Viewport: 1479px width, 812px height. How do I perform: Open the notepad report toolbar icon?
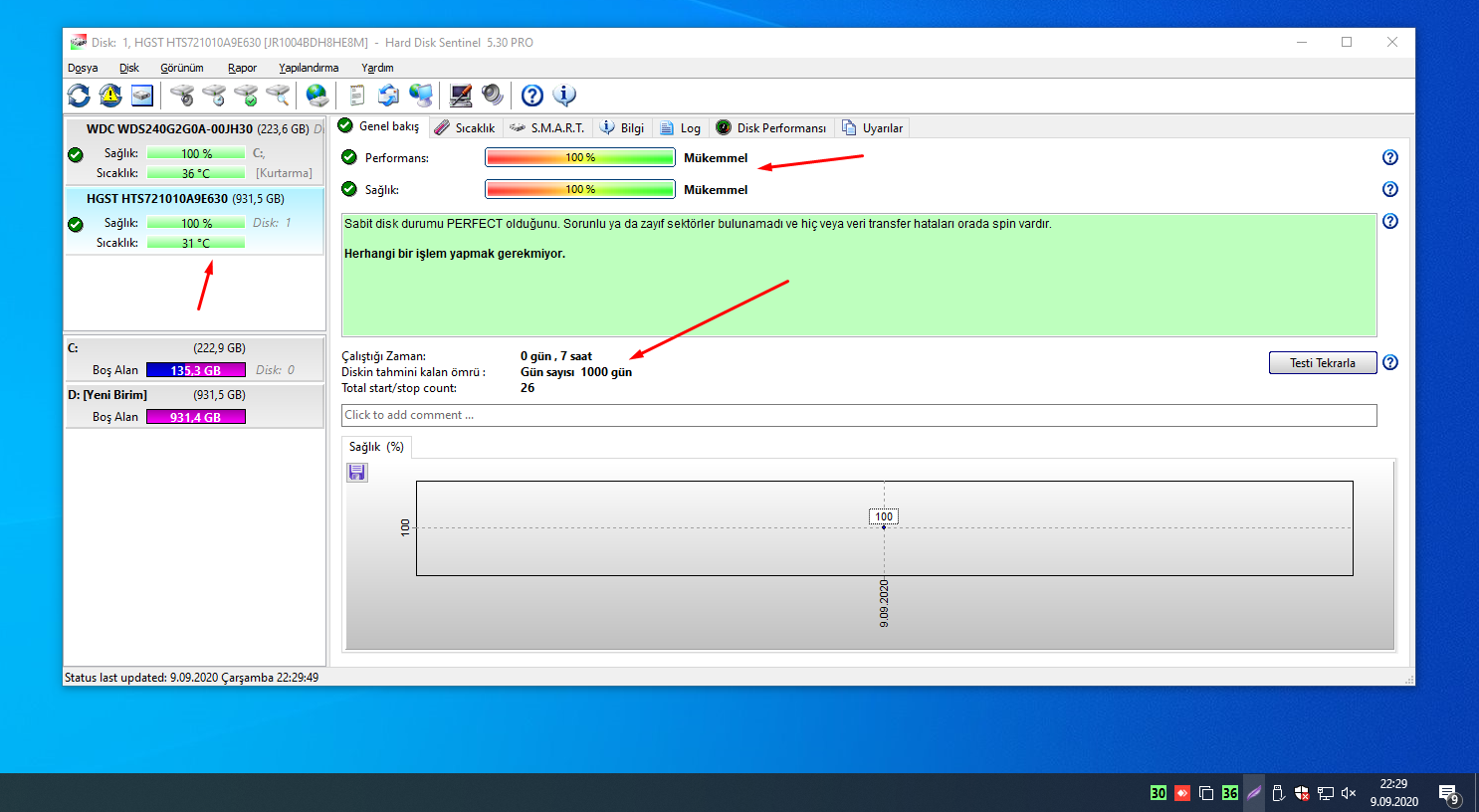point(357,96)
